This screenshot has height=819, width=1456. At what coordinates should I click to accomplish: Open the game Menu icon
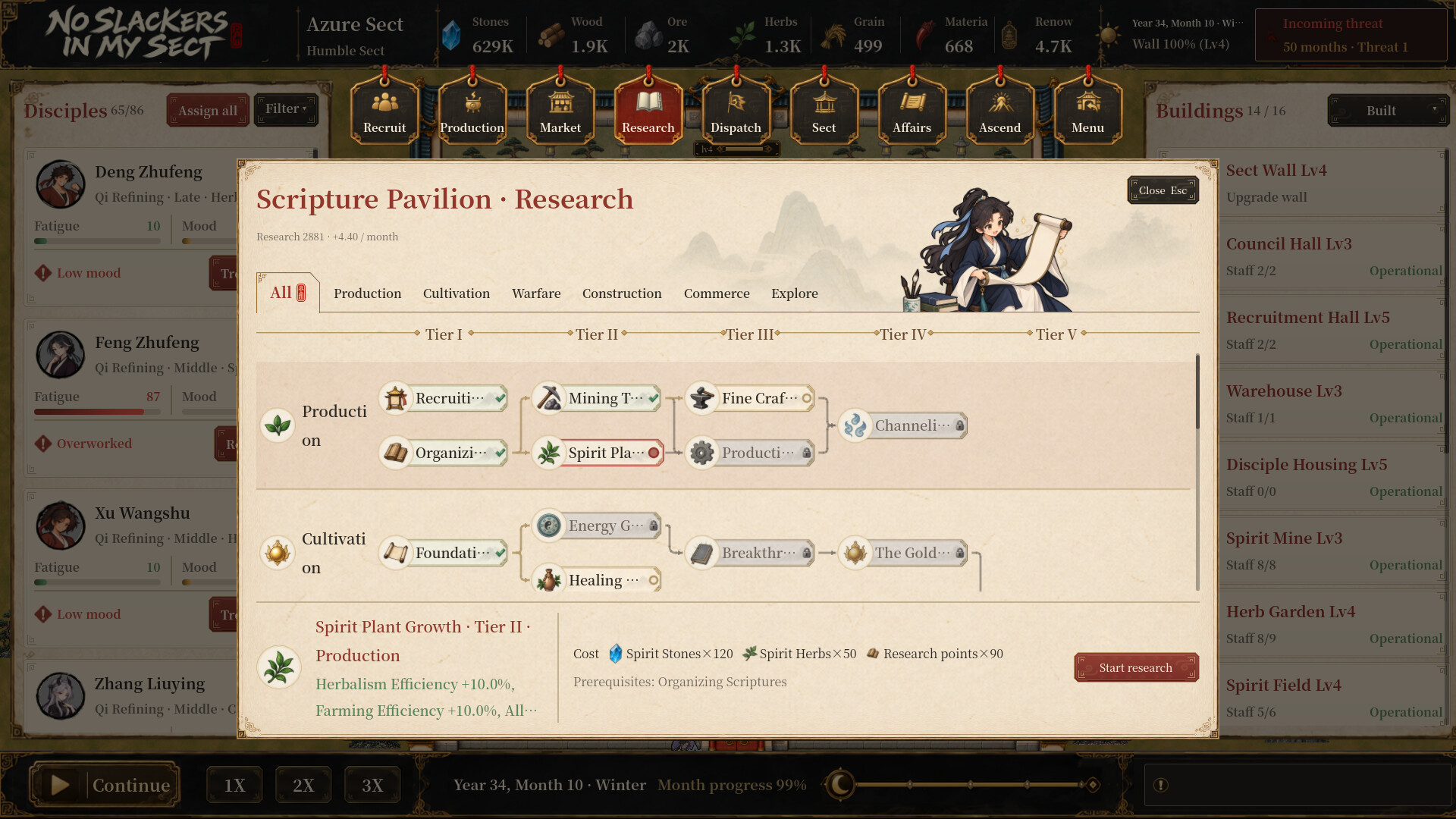(x=1088, y=109)
